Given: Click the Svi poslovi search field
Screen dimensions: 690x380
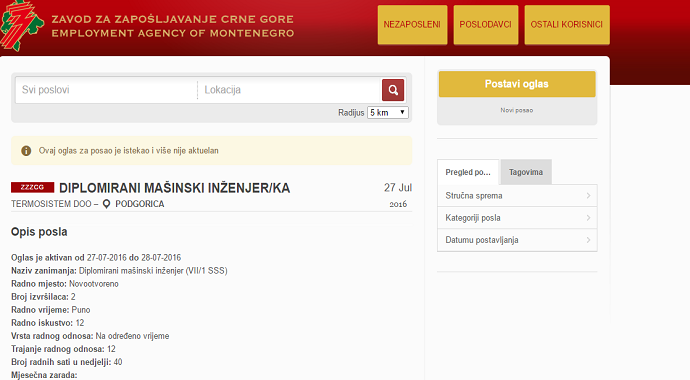Looking at the screenshot, I should [x=106, y=90].
